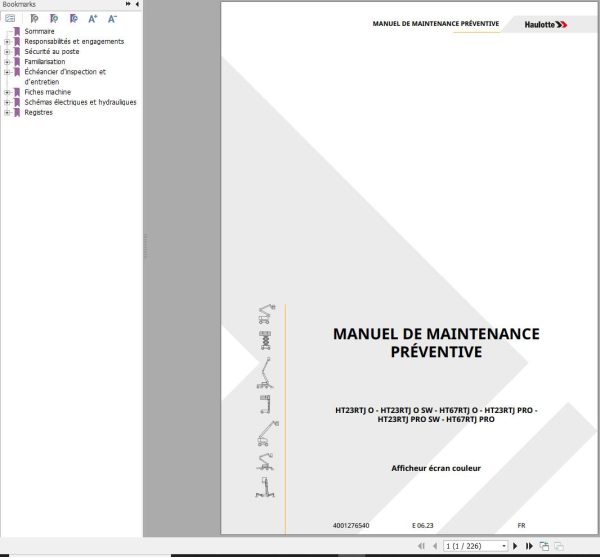The width and height of the screenshot is (600, 557).
Task: Go to the next page
Action: [515, 546]
